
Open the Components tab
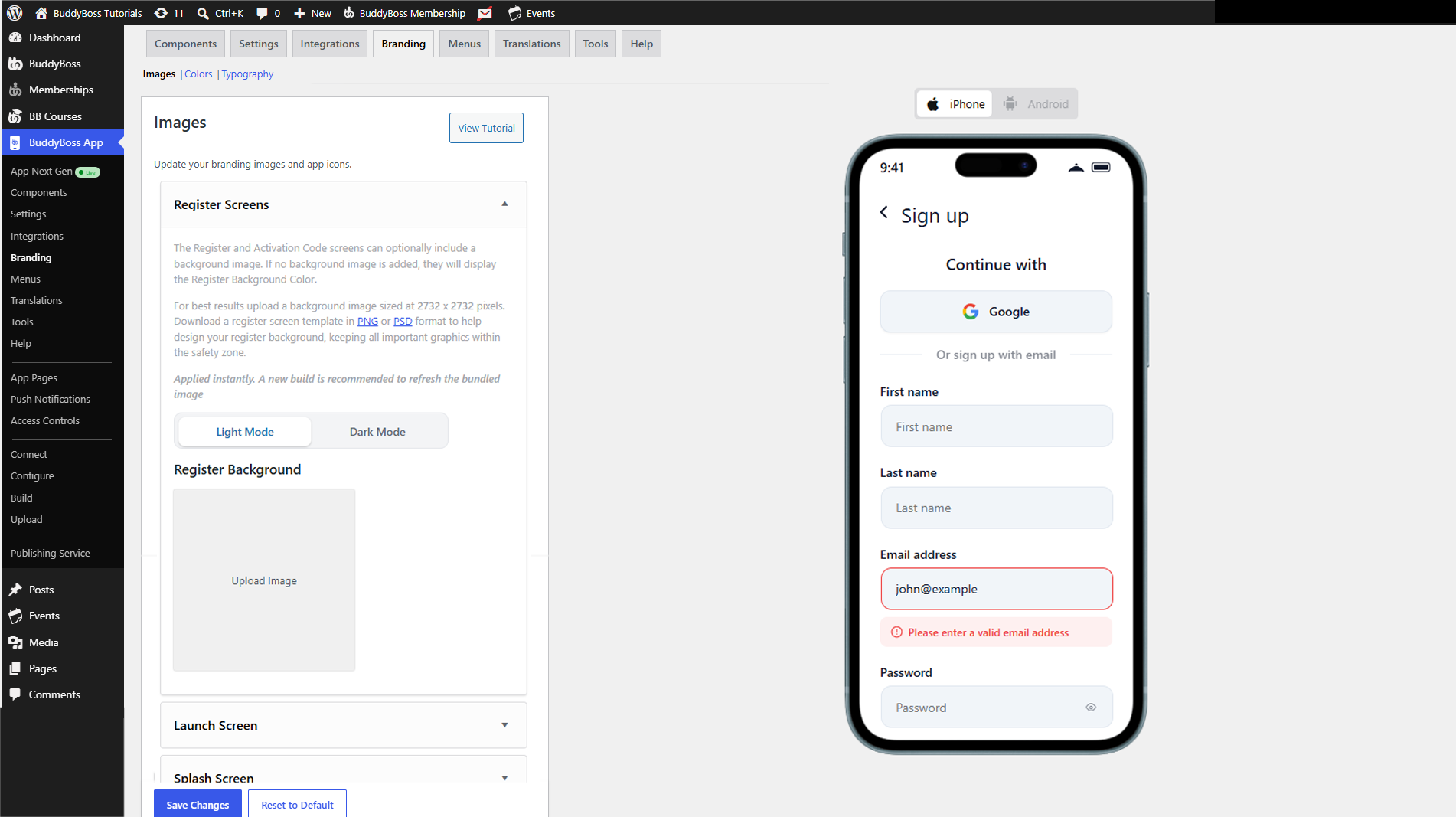185,44
